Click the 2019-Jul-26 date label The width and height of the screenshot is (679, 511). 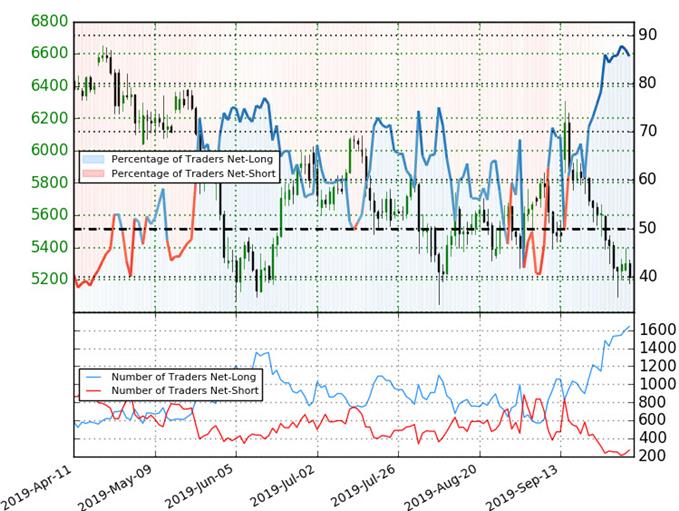(365, 486)
